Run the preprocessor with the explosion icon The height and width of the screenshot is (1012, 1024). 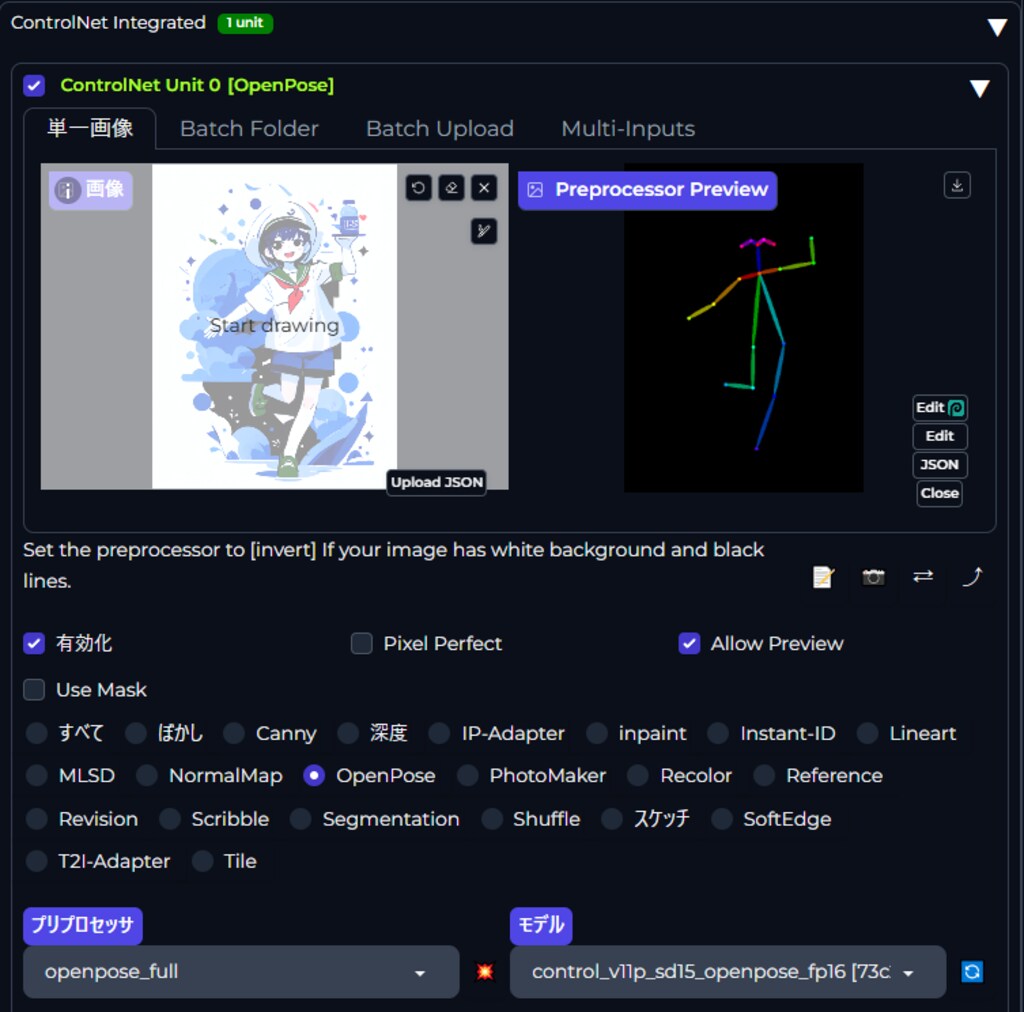coord(484,971)
